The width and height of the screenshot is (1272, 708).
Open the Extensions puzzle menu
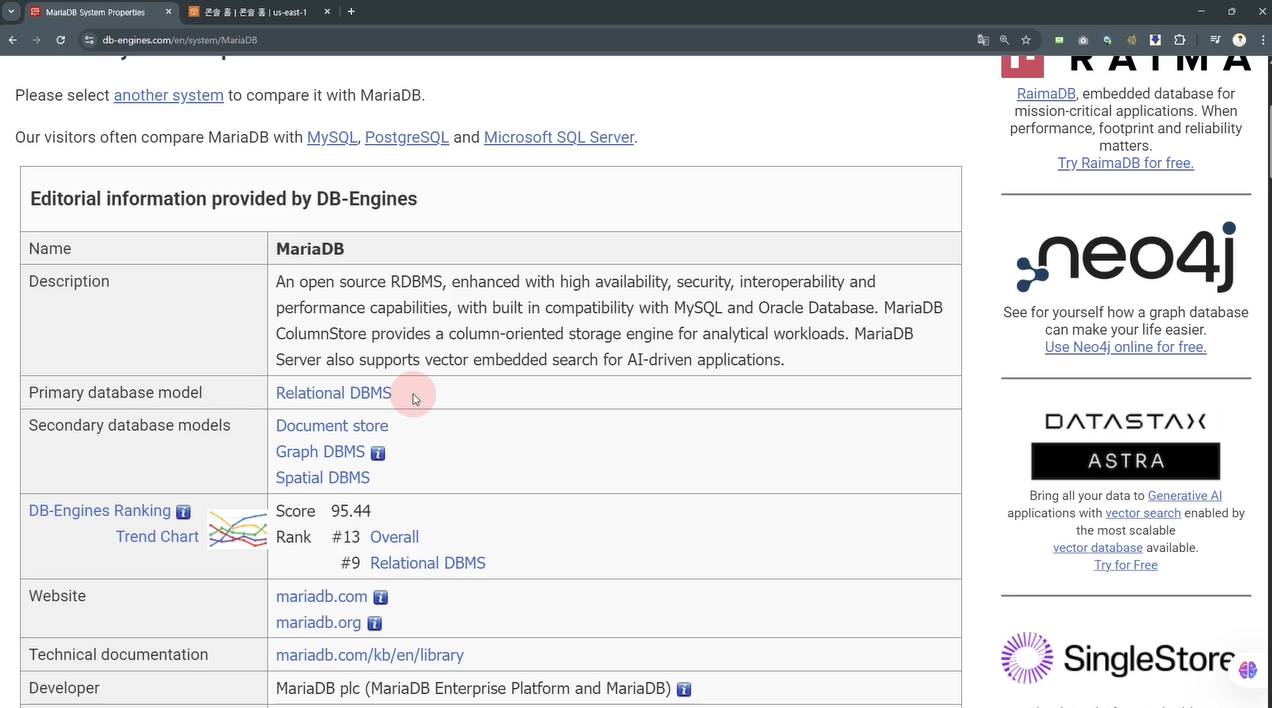(1180, 40)
